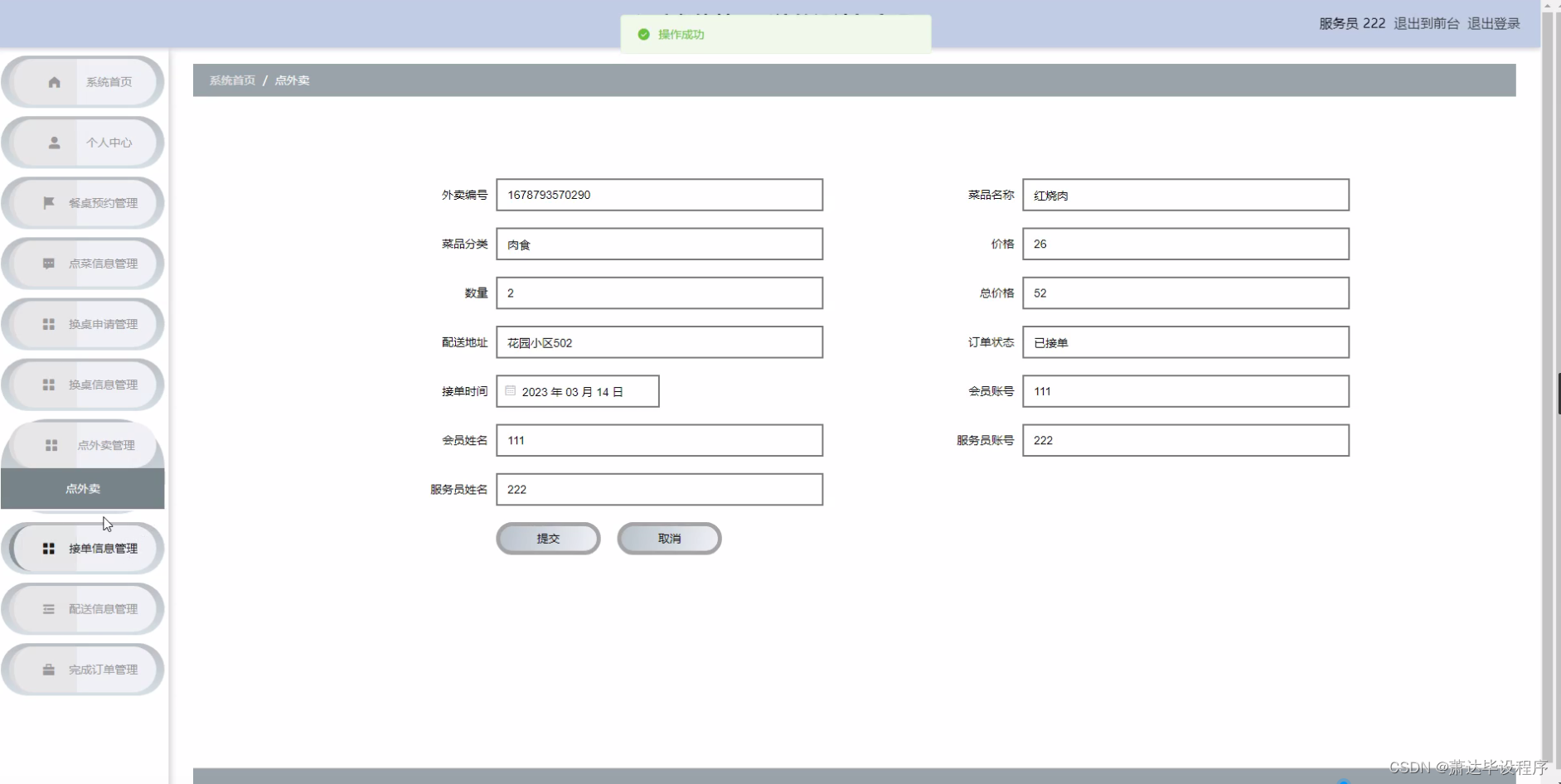
Task: Open 个人中心 menu
Action: pyautogui.click(x=83, y=143)
